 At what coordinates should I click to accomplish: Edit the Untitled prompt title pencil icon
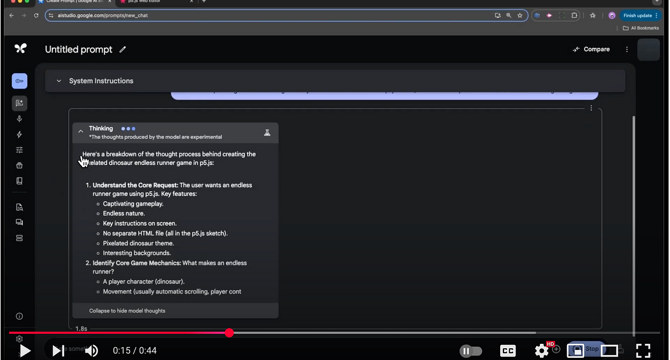(123, 50)
